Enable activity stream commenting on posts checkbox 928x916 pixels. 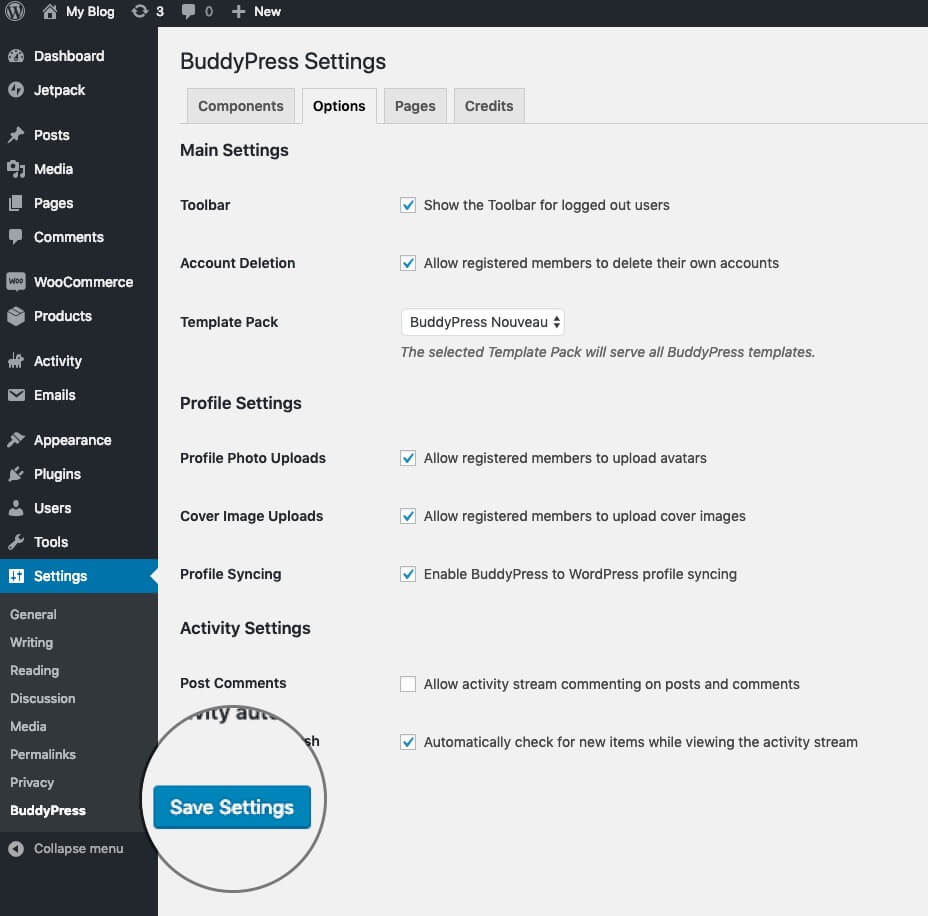(408, 684)
